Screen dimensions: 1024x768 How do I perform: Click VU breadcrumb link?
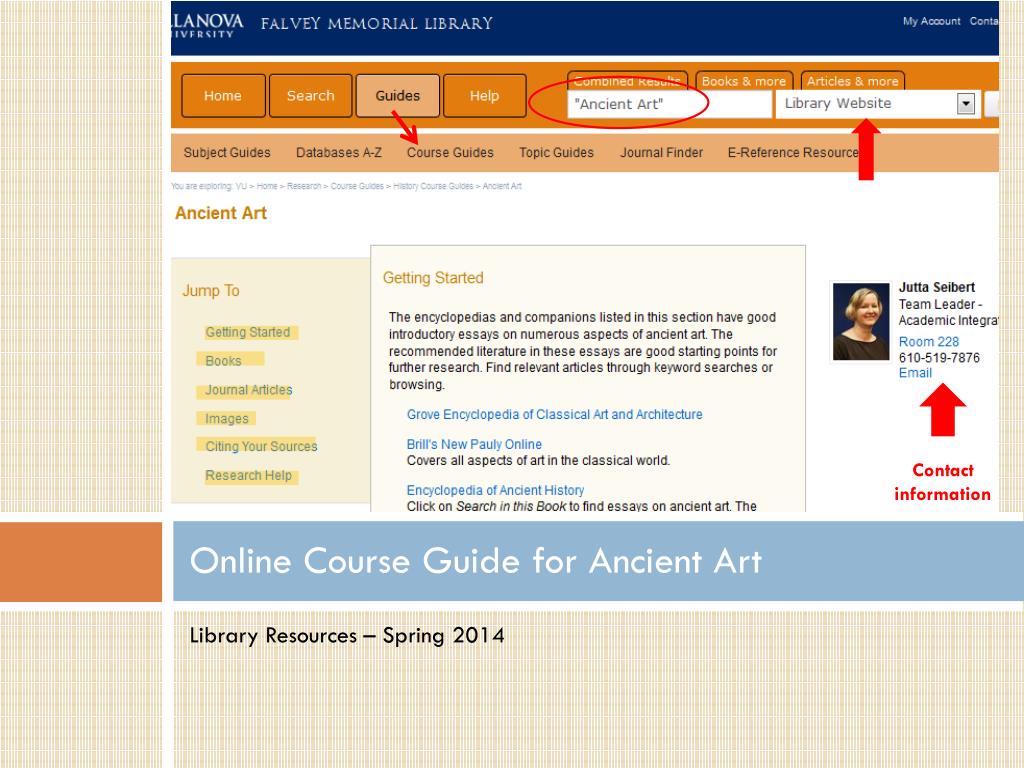tap(241, 186)
